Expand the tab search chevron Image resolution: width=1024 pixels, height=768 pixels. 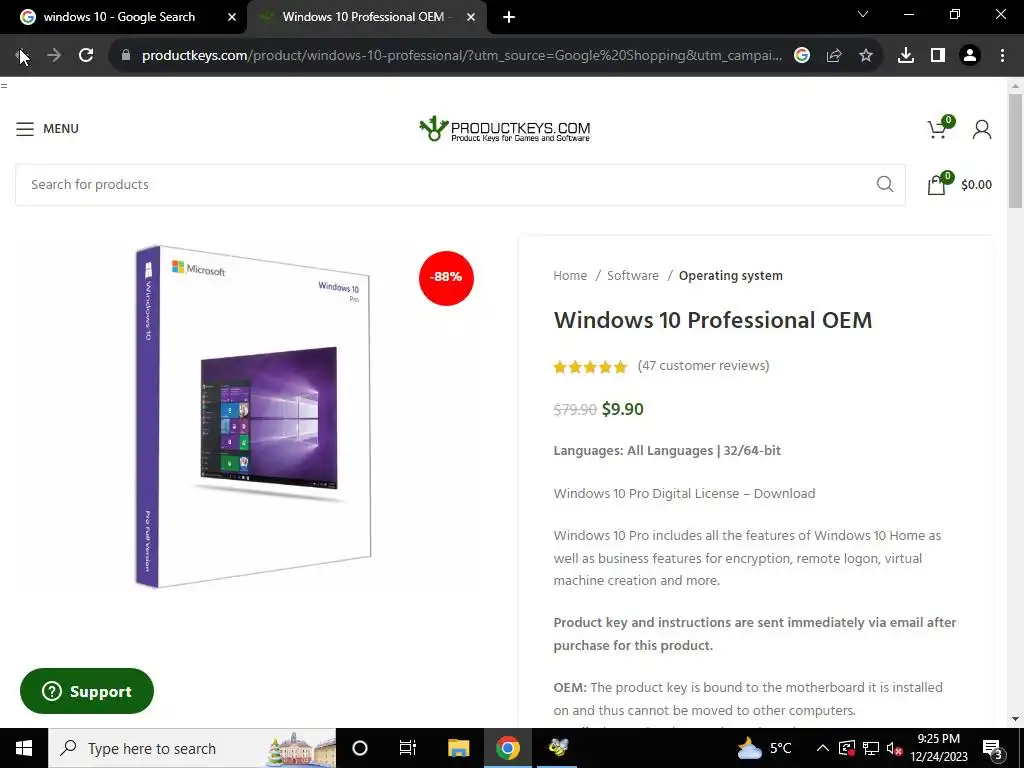[863, 14]
